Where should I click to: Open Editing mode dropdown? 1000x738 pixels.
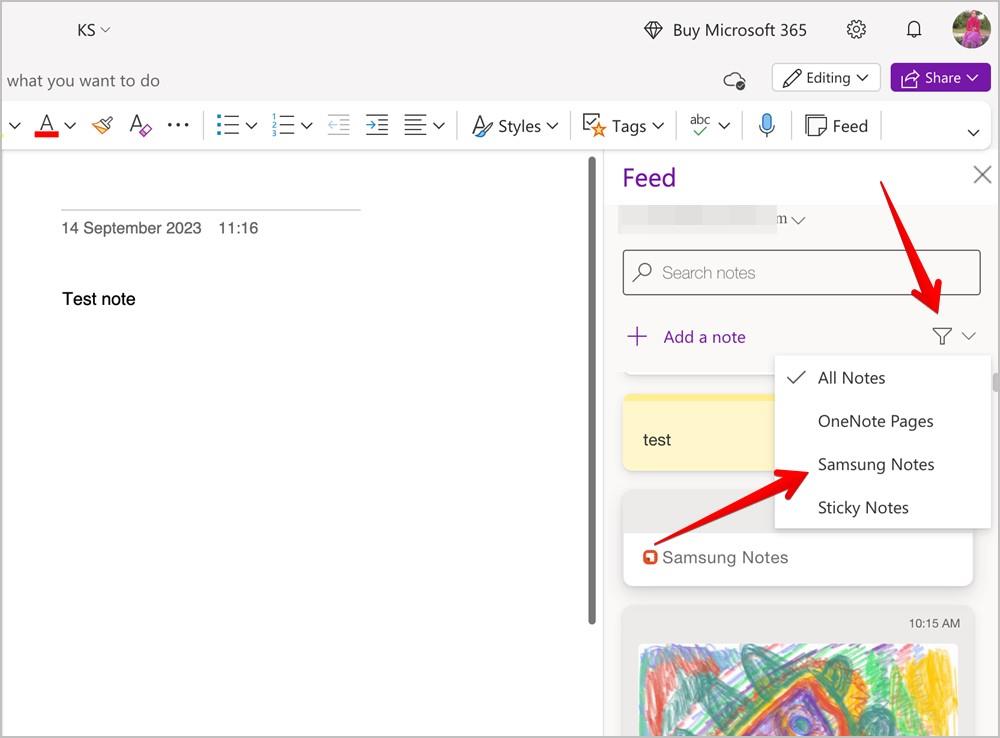click(x=826, y=78)
